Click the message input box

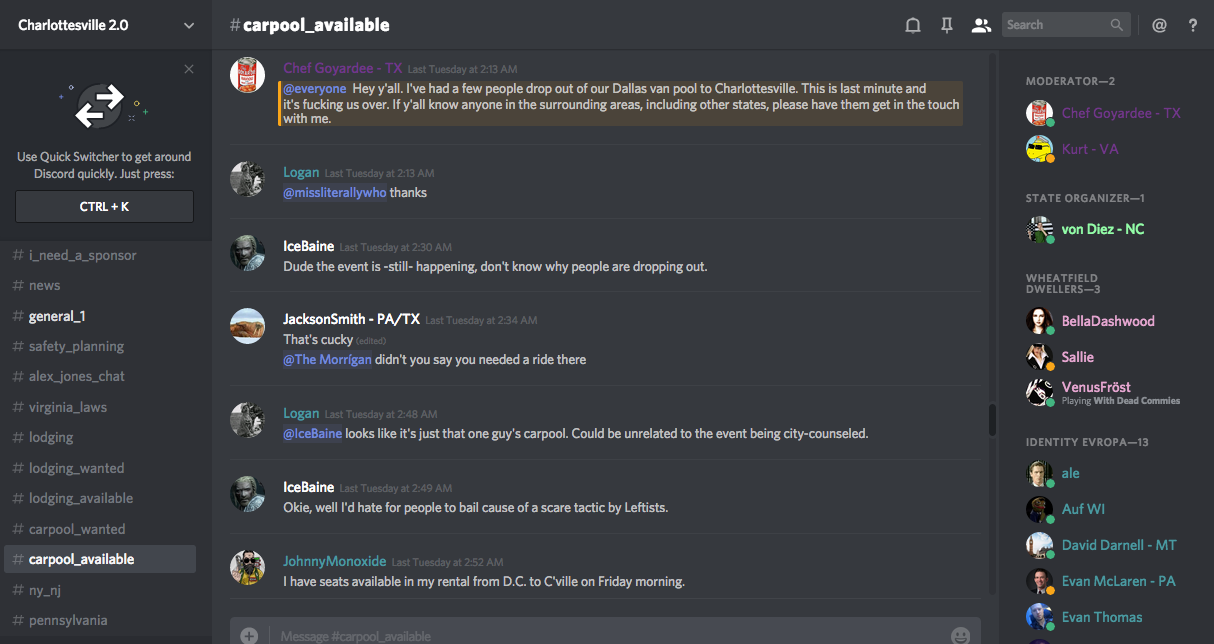[600, 635]
